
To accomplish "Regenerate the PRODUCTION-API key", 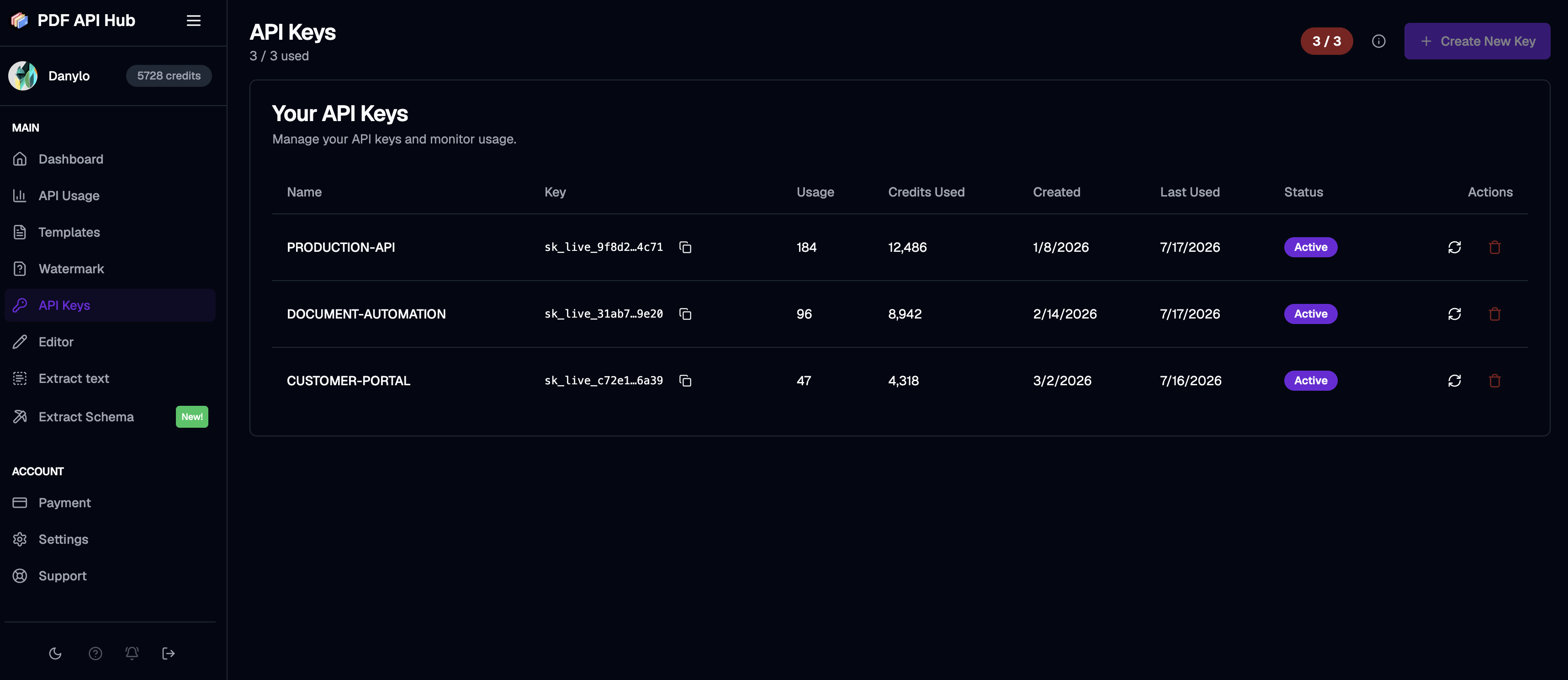I will click(1454, 247).
